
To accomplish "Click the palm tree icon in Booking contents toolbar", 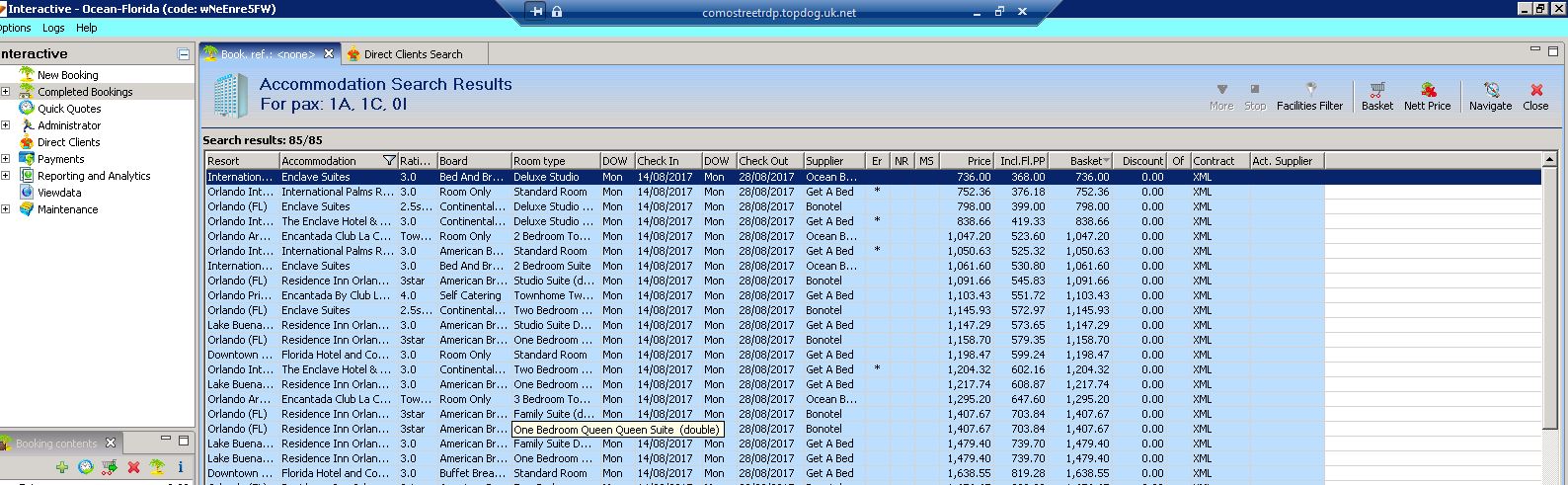I will pos(157,467).
